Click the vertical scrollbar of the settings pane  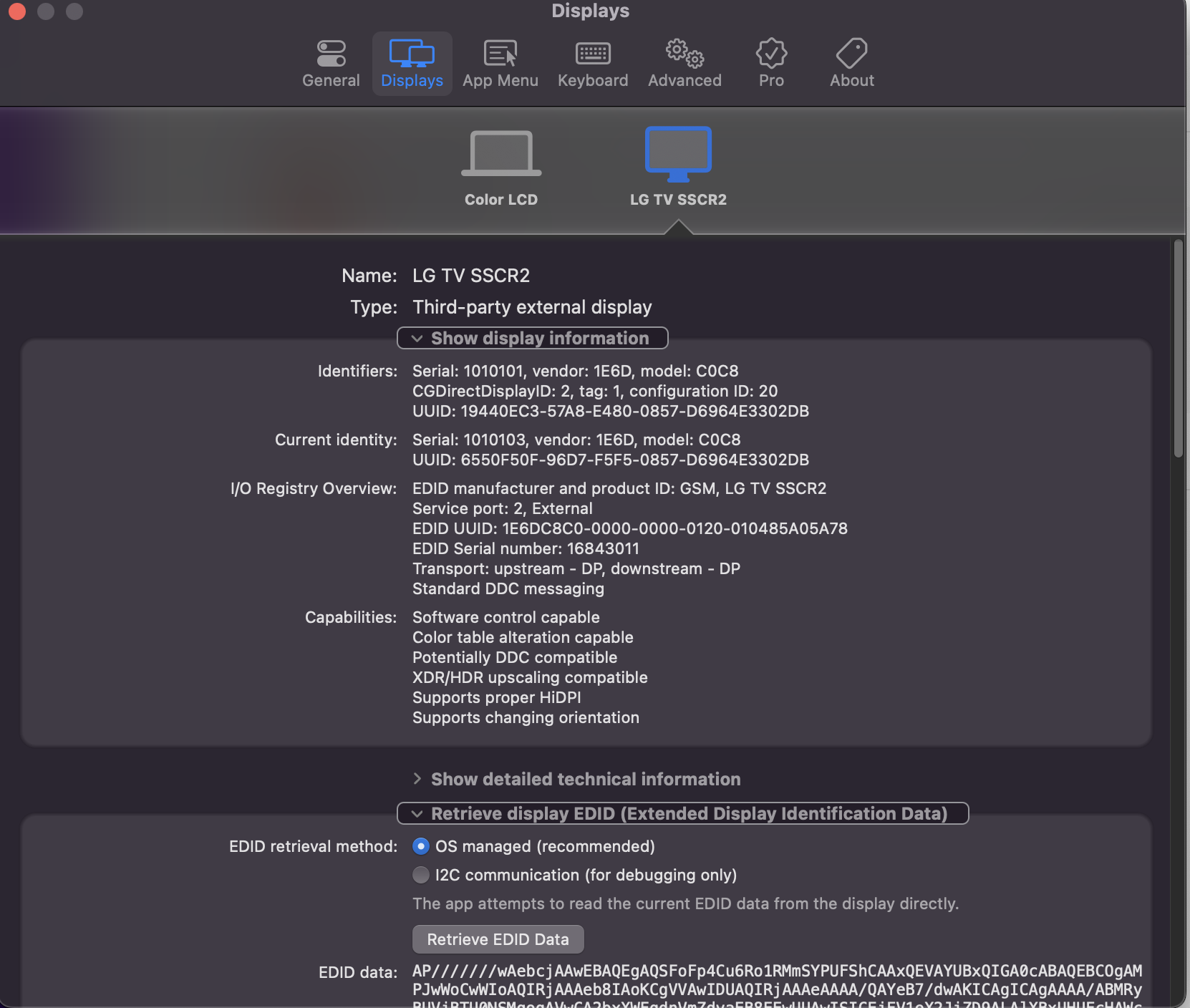1178,349
